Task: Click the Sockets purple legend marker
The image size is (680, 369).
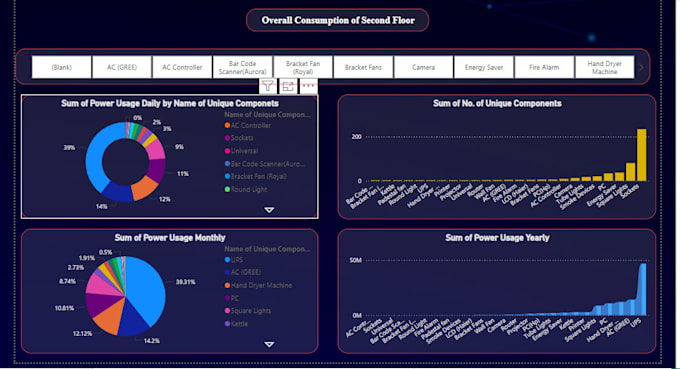Action: pyautogui.click(x=227, y=138)
